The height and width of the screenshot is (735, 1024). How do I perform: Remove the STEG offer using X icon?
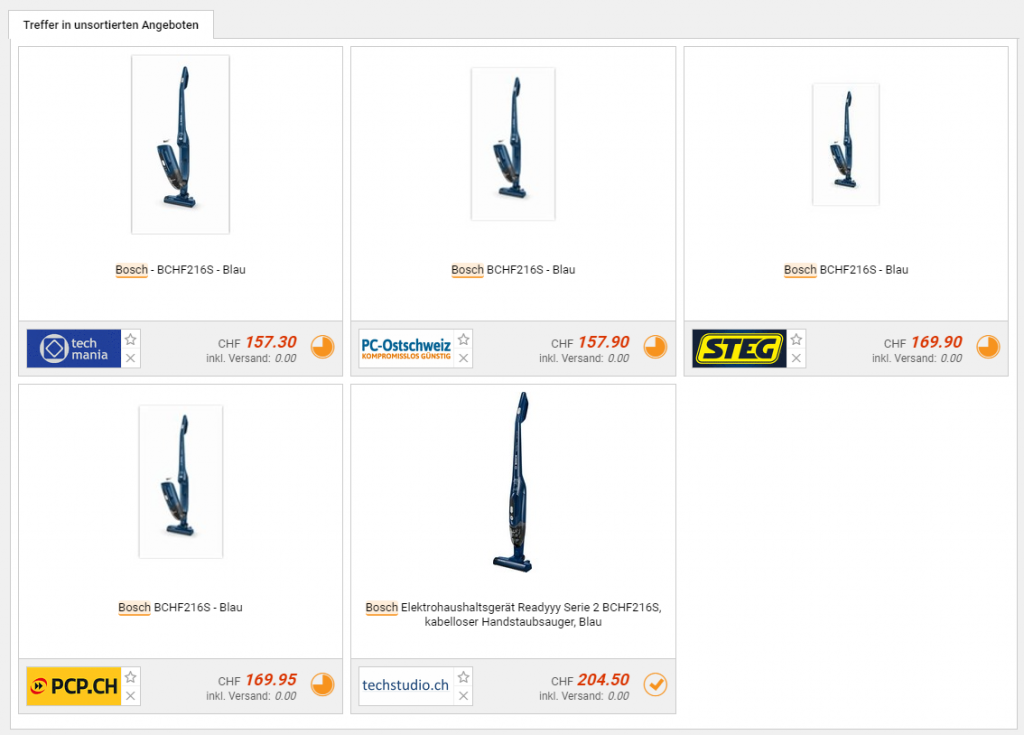pos(796,358)
